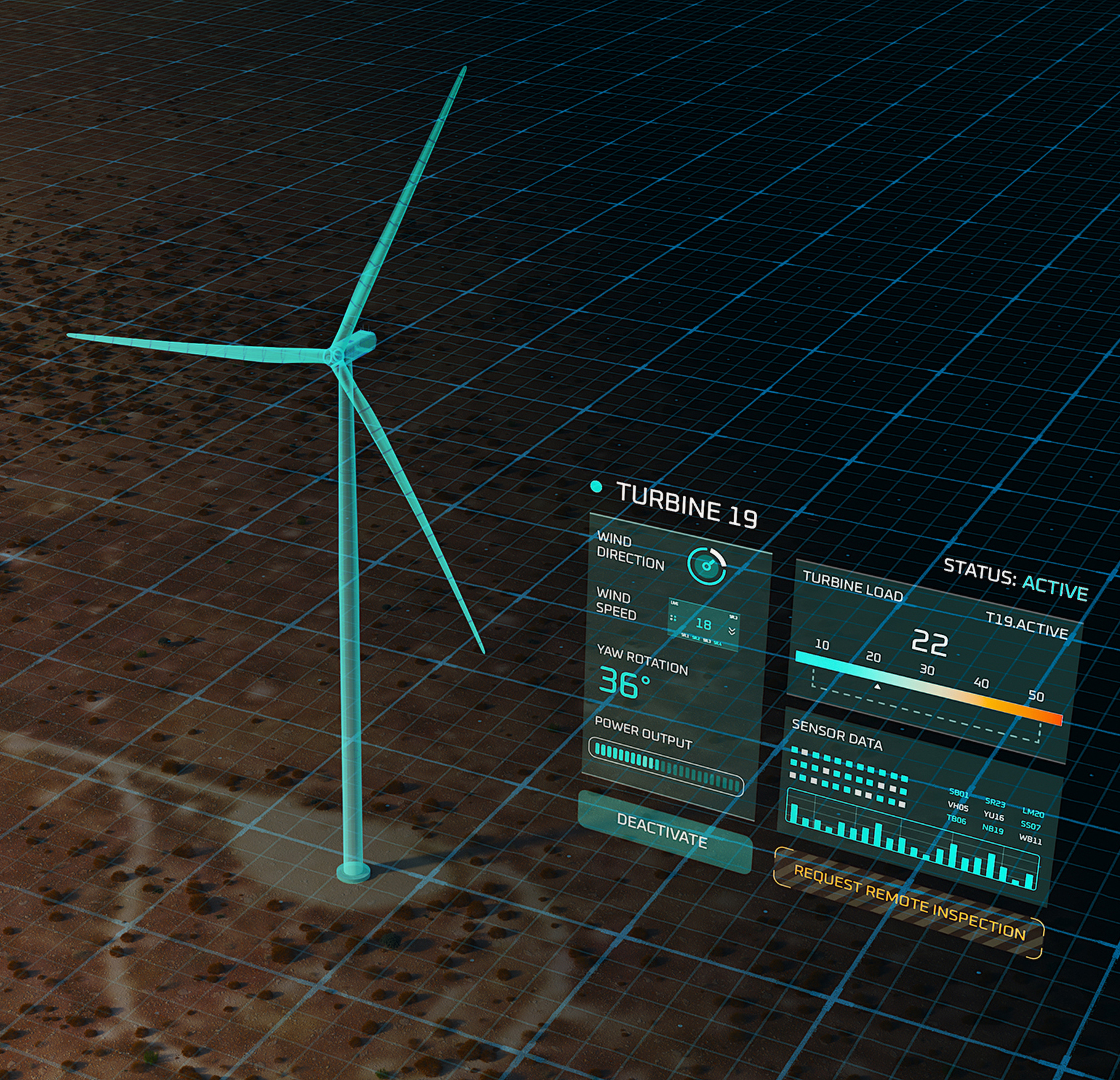
Task: Select sensor code VH05
Action: (x=958, y=807)
